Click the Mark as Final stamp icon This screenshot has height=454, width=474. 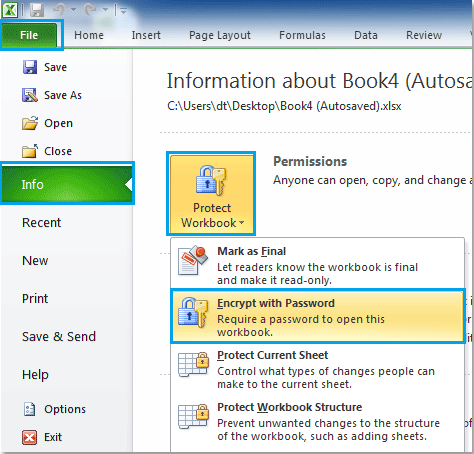[x=193, y=260]
